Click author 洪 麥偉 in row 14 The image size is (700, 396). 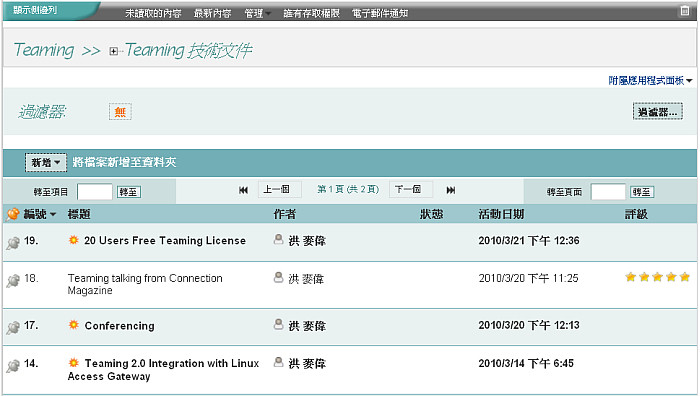[307, 364]
